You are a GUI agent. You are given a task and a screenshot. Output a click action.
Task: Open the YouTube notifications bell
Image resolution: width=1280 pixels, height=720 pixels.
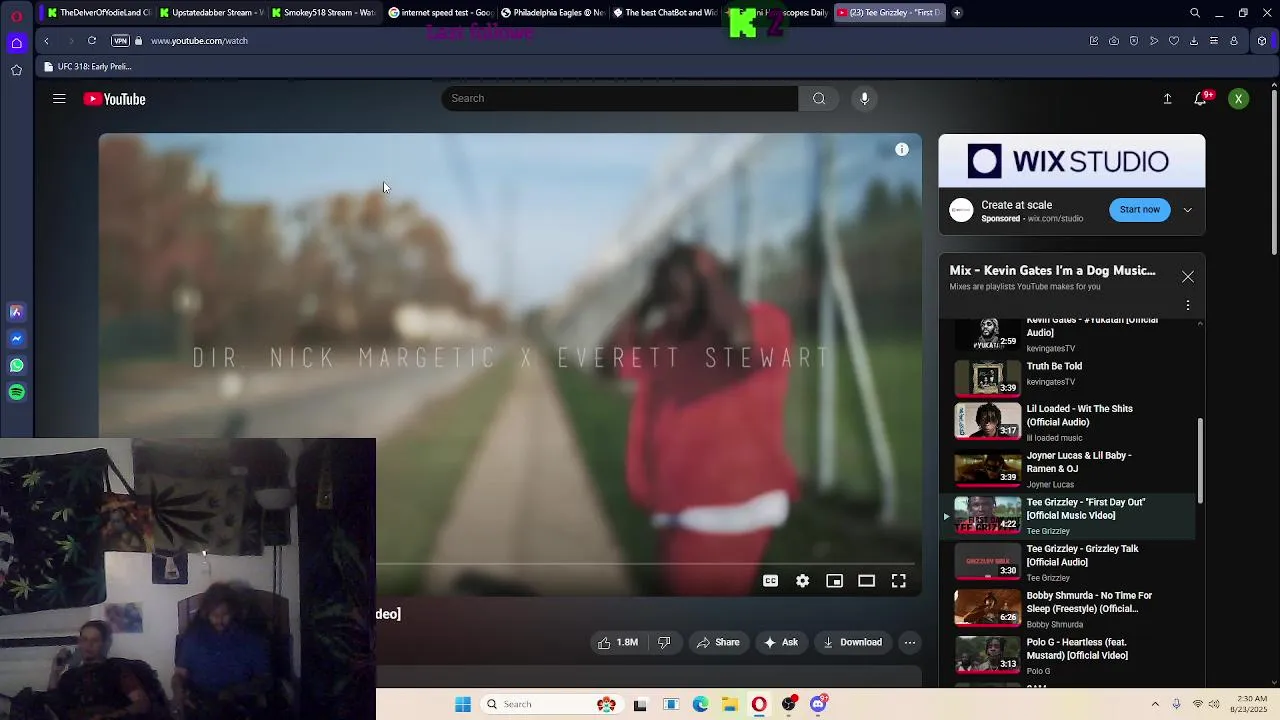click(x=1200, y=99)
